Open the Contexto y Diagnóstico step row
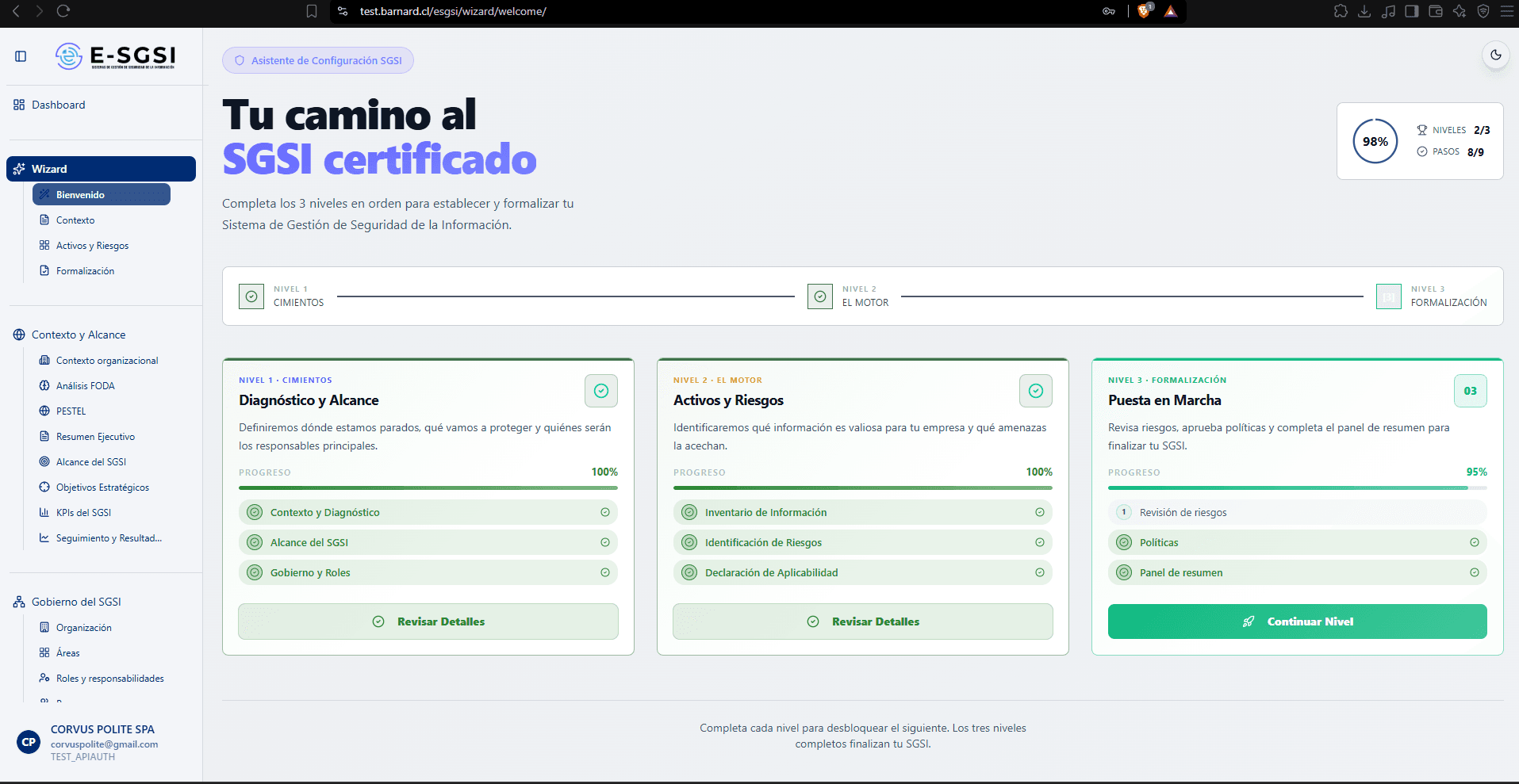1519x784 pixels. [428, 512]
